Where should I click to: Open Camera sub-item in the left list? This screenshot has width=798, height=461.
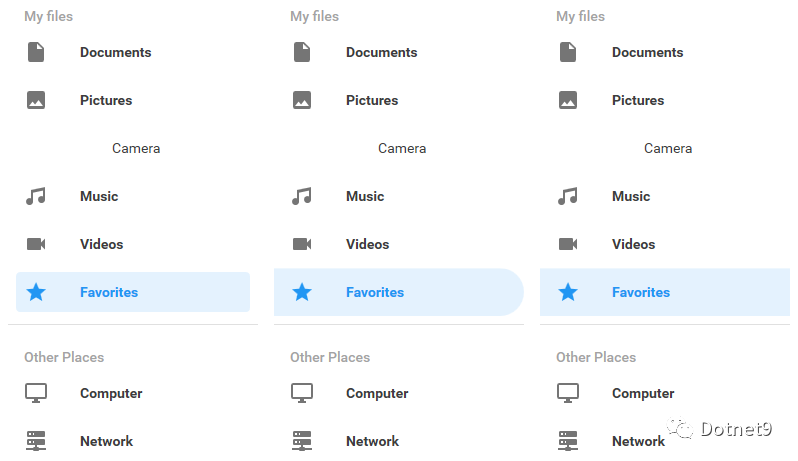coord(136,149)
